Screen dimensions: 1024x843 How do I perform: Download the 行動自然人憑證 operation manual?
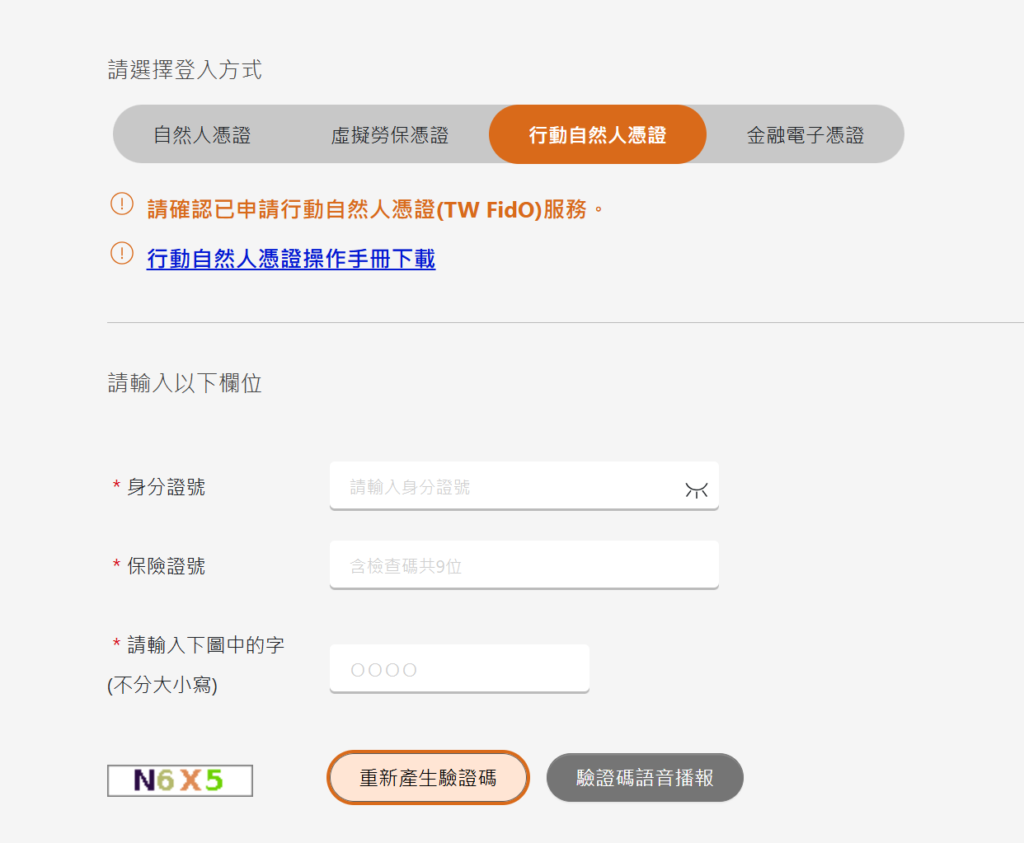[x=290, y=258]
